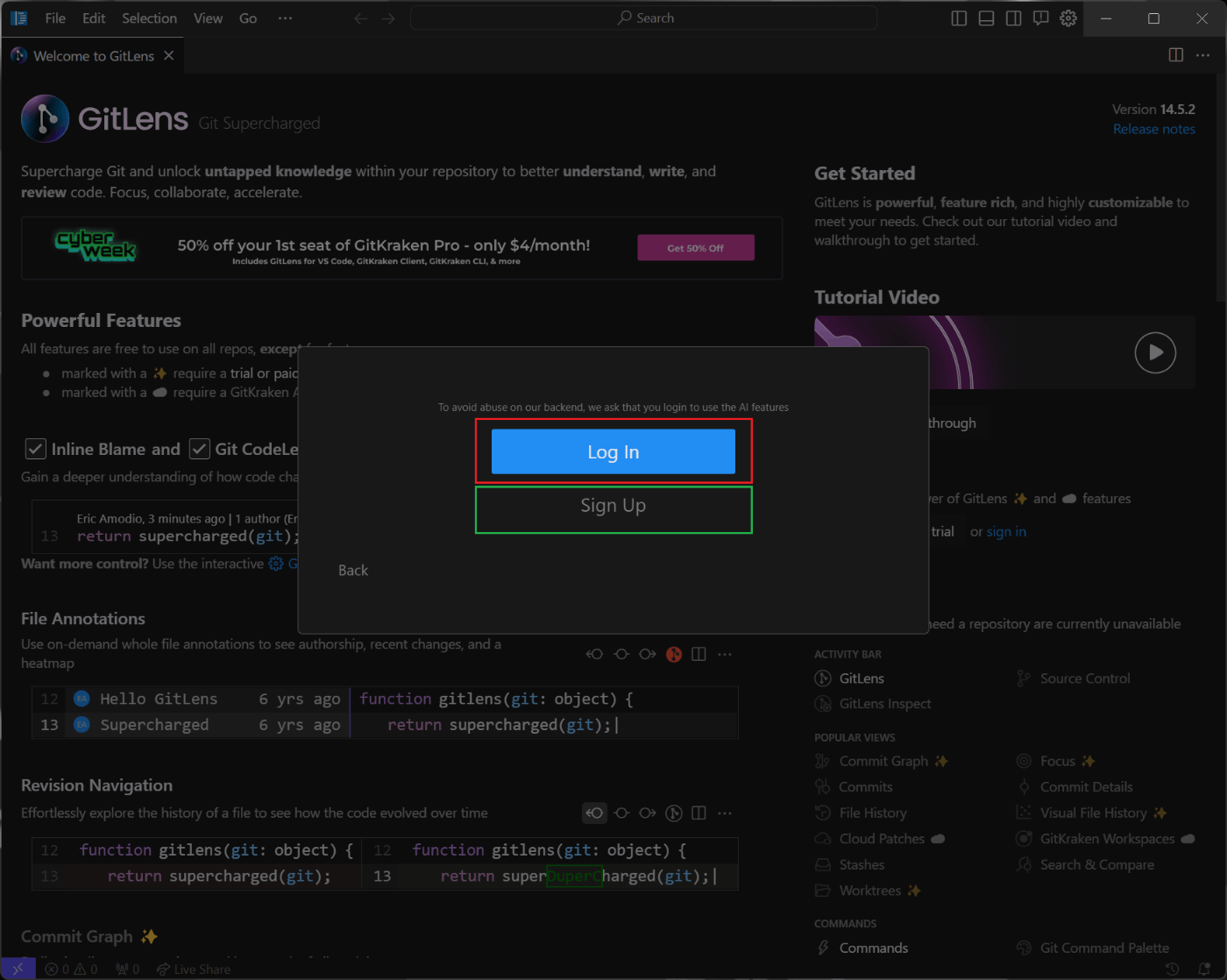Image resolution: width=1227 pixels, height=980 pixels.
Task: Open editor More Actions ellipsis menu
Action: [x=1202, y=55]
